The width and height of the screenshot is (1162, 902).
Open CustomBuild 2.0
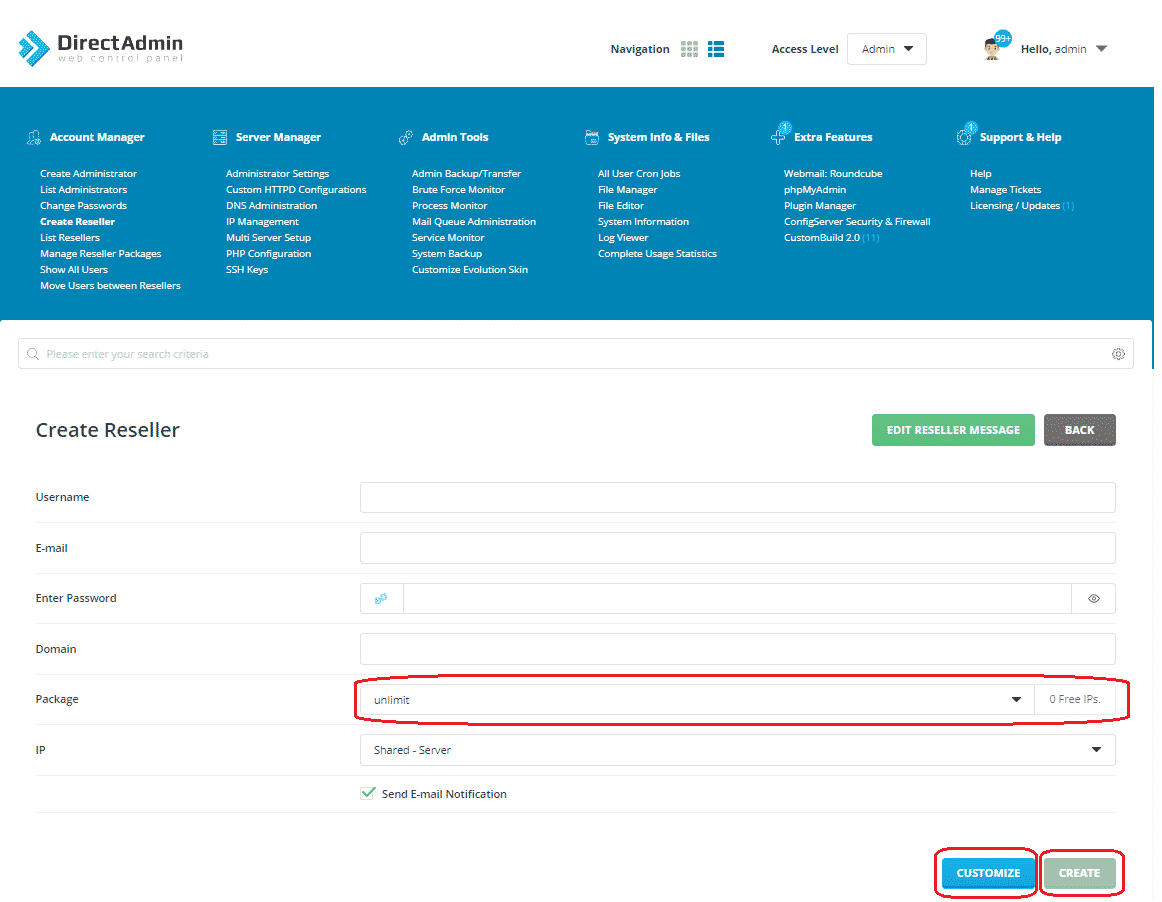click(822, 238)
